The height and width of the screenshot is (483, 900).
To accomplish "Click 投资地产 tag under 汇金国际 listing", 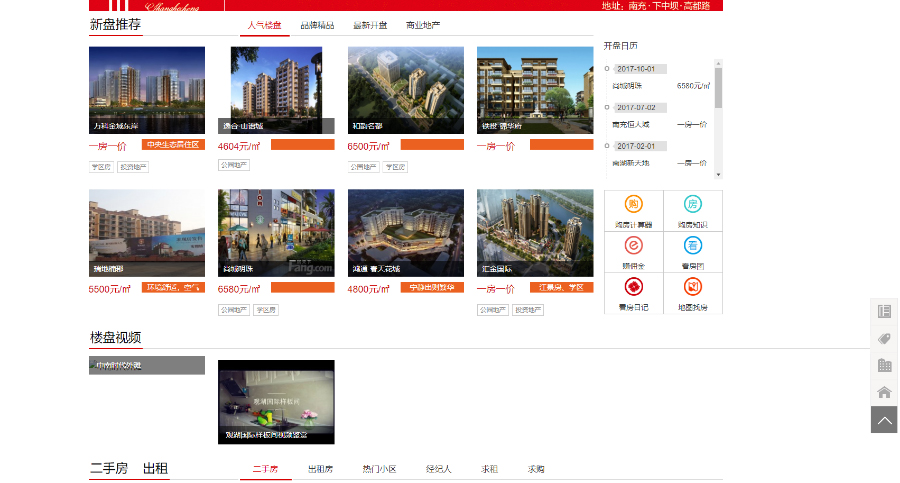I will pos(528,310).
